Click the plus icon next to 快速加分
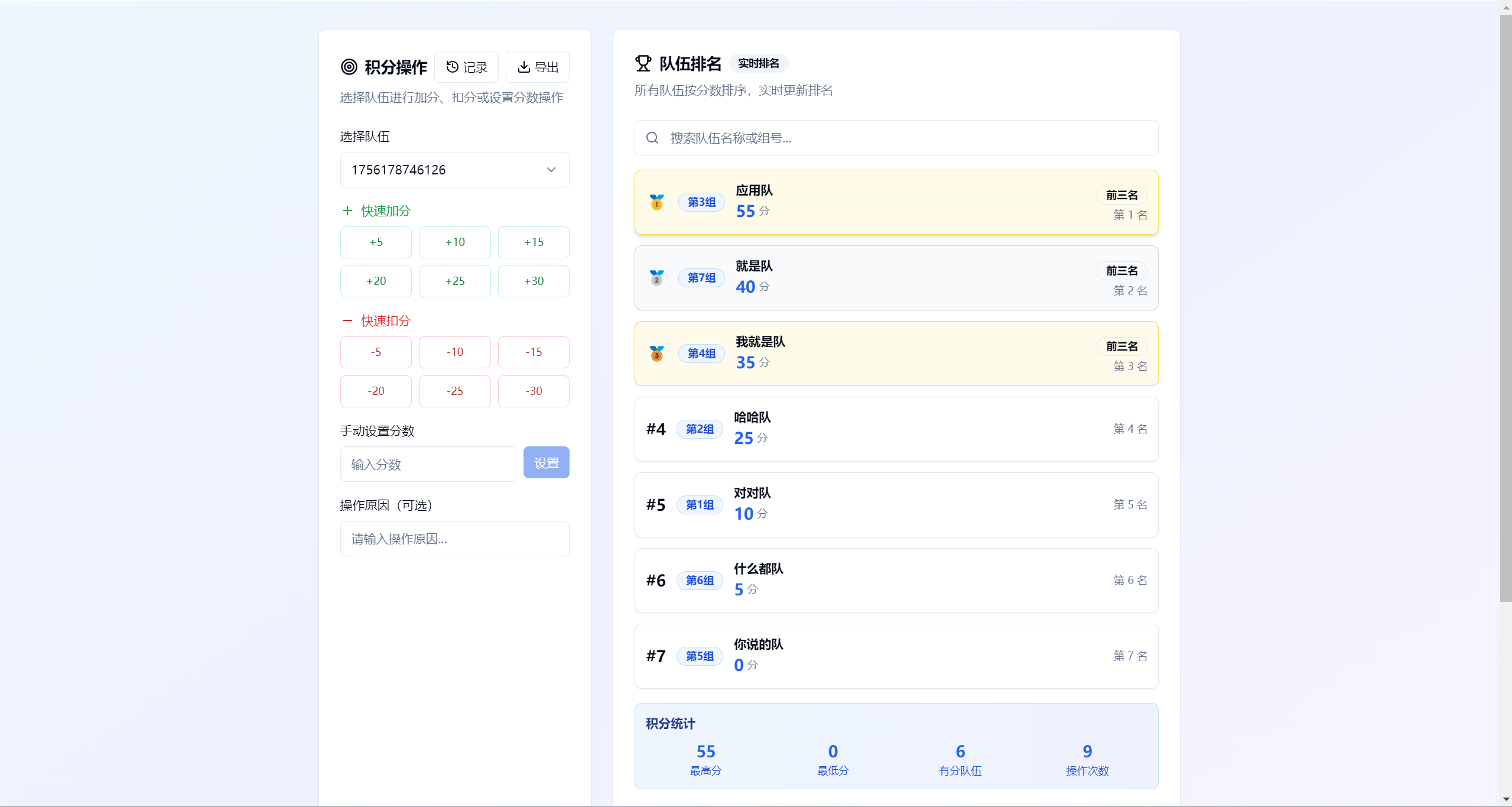 (347, 210)
